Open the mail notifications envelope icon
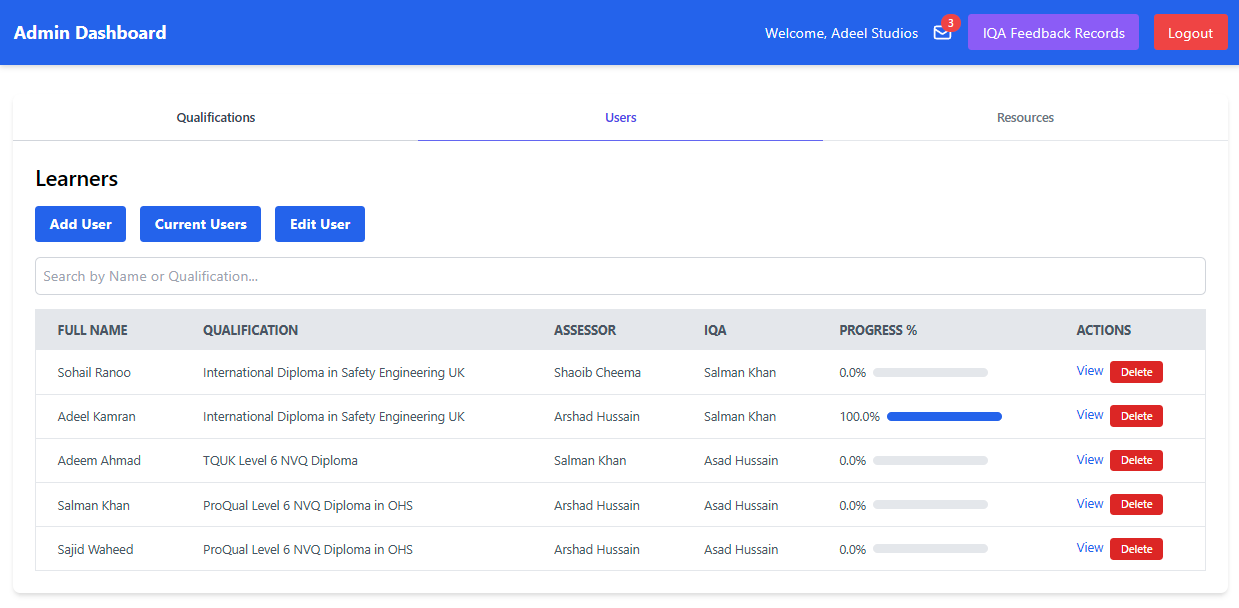The image size is (1239, 608). (x=942, y=33)
